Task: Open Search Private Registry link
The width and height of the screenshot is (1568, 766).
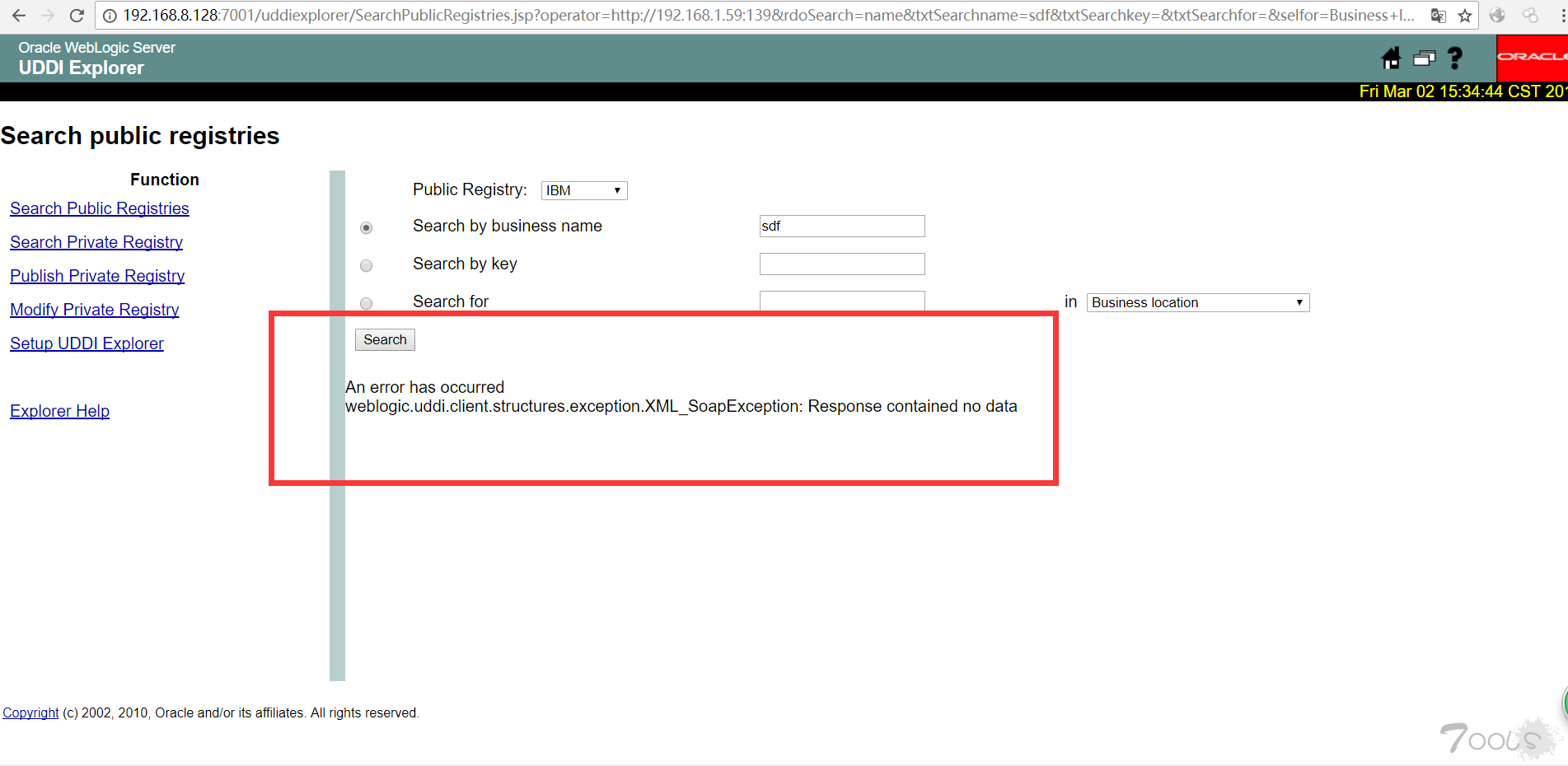Action: tap(96, 242)
